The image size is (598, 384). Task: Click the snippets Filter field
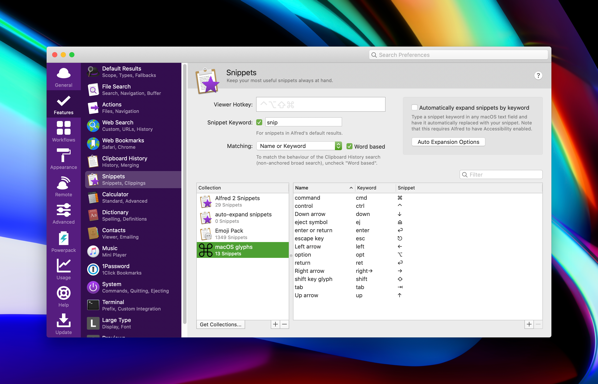[501, 175]
